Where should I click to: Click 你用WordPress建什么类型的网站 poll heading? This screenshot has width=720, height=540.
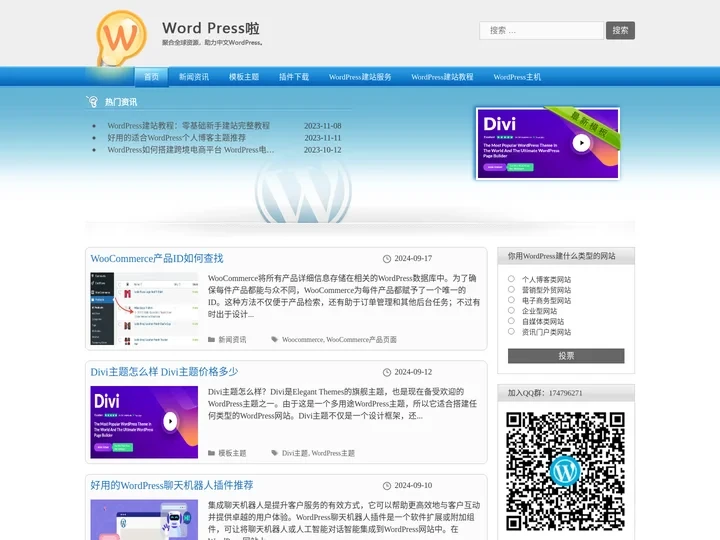(562, 256)
